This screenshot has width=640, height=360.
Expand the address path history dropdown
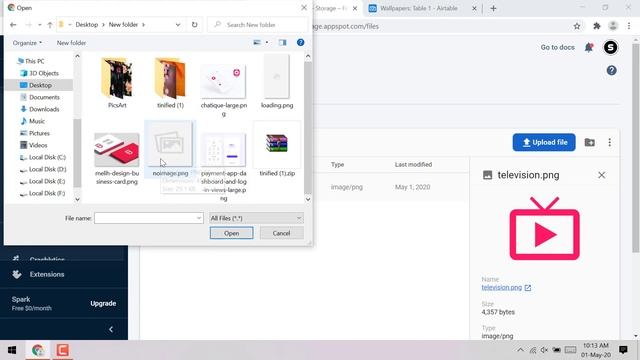178,25
